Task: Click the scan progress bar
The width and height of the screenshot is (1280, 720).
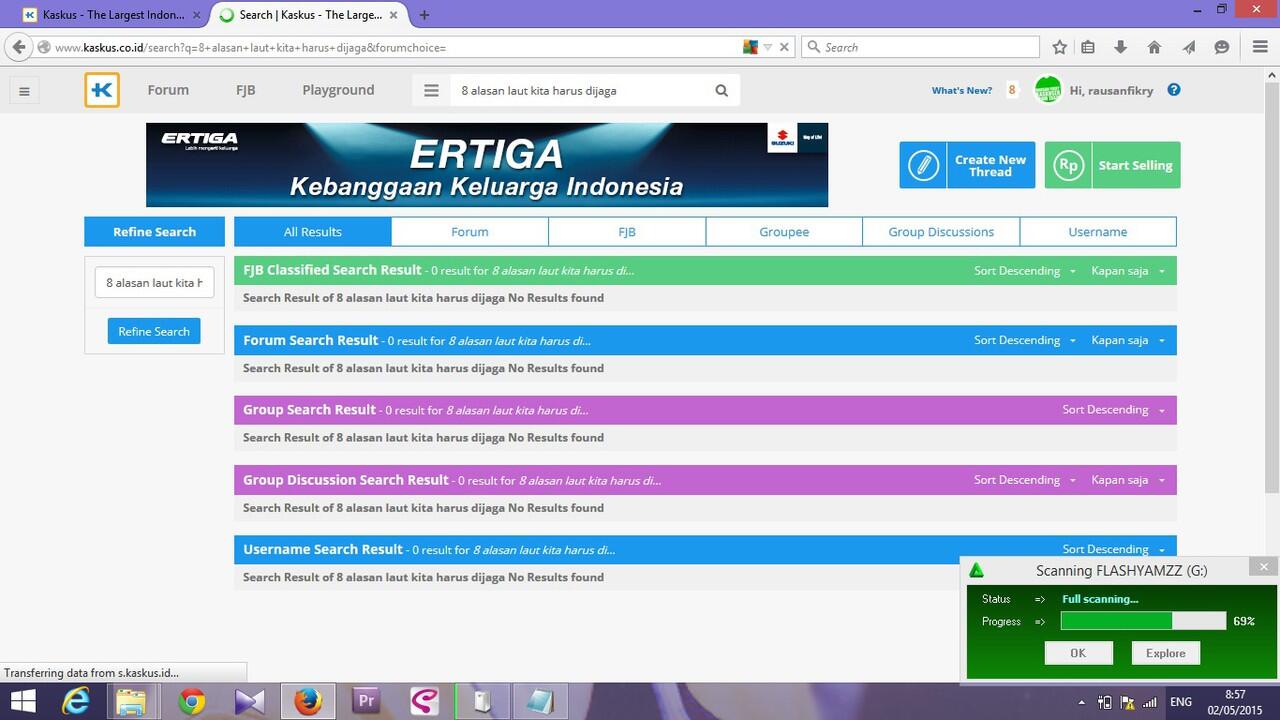Action: [x=1142, y=621]
